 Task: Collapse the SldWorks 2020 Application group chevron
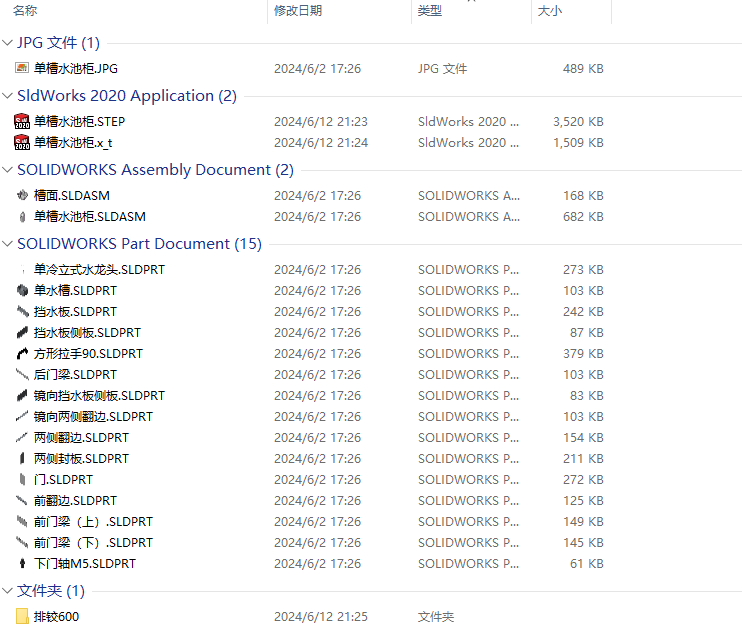pos(7,96)
